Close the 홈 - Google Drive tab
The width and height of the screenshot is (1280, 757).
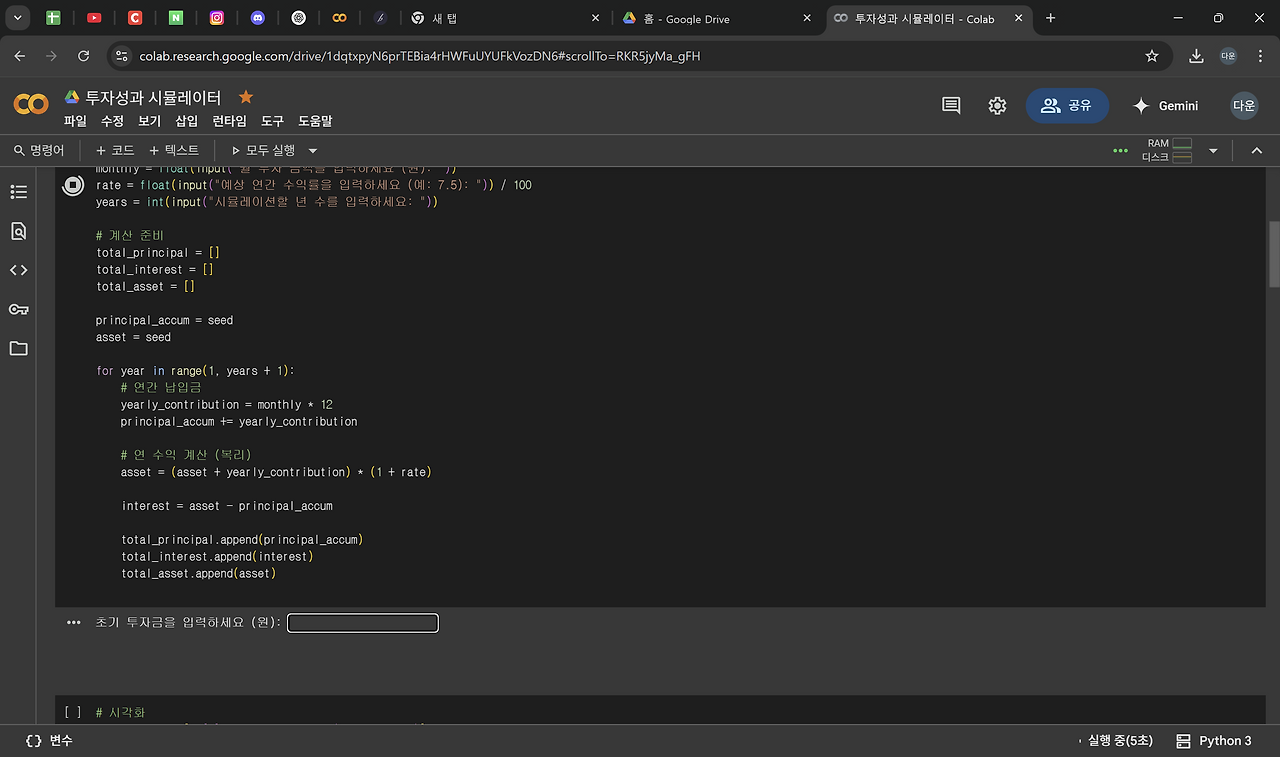[806, 18]
